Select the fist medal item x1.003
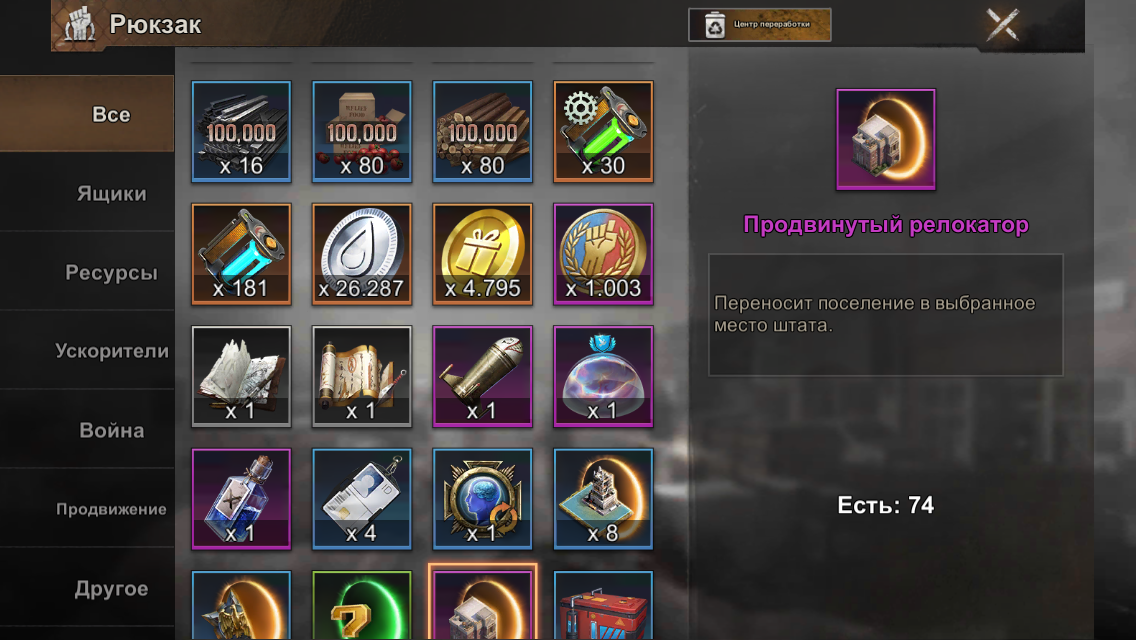The width and height of the screenshot is (1136, 640). [603, 254]
